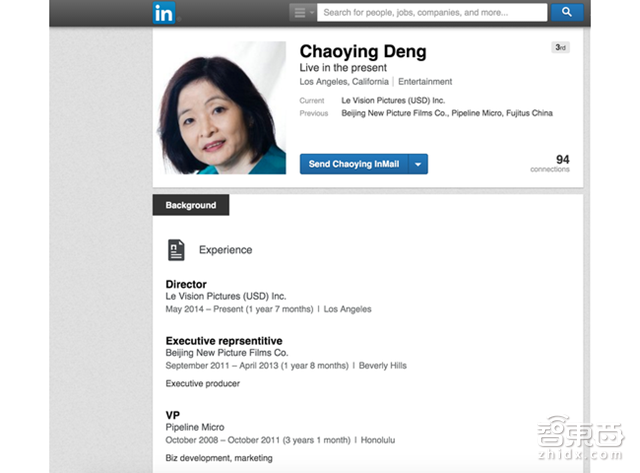Click the Executive producer description
Image resolution: width=640 pixels, height=473 pixels.
click(202, 384)
